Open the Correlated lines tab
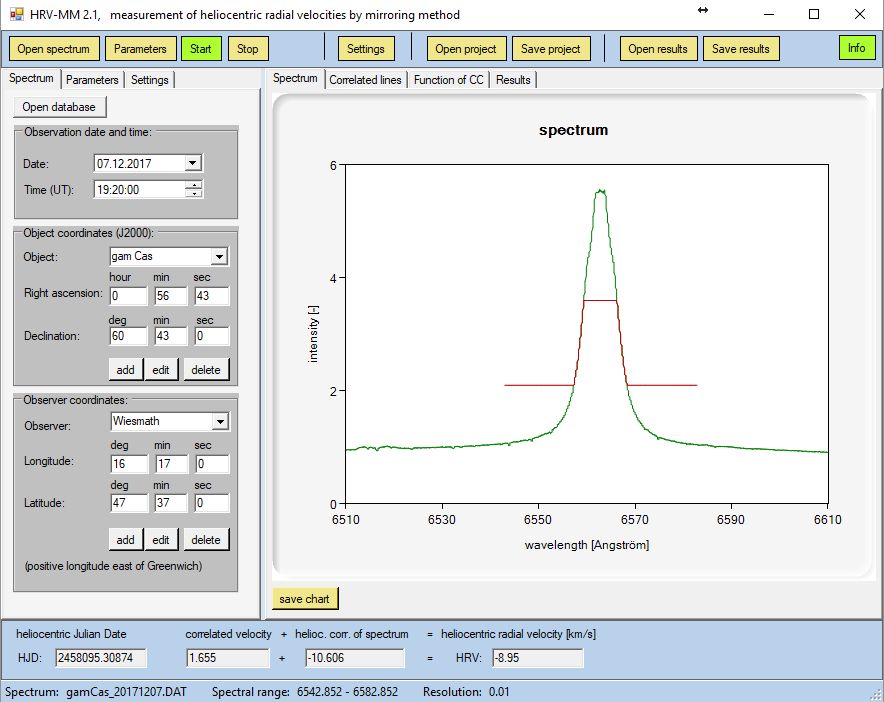This screenshot has width=884, height=702. 365,80
